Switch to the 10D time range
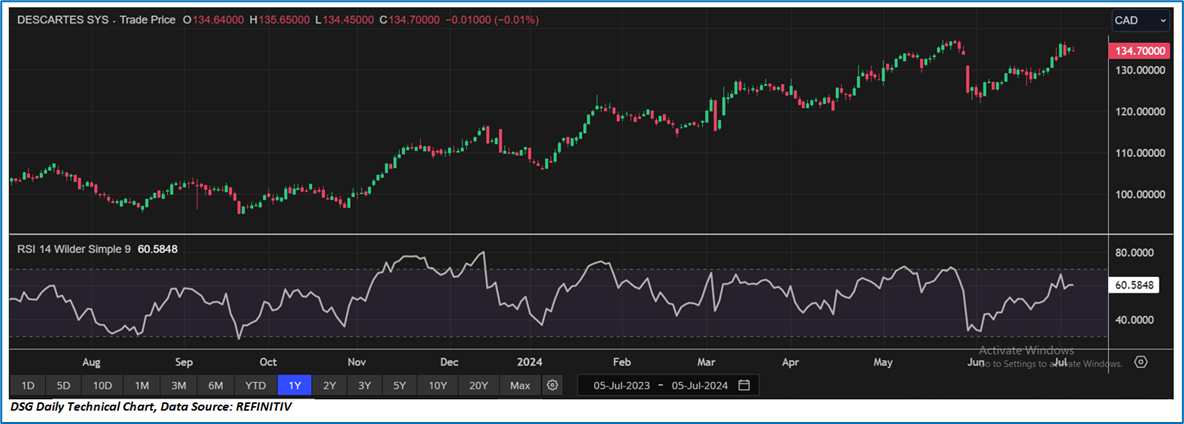This screenshot has width=1184, height=424. pyautogui.click(x=101, y=385)
